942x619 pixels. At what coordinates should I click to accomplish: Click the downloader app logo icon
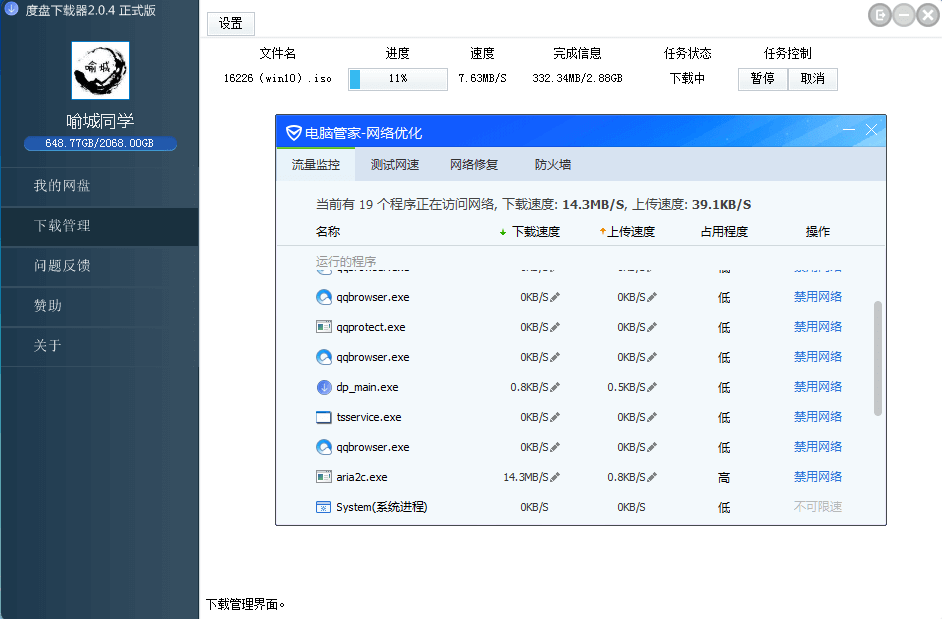coord(11,8)
